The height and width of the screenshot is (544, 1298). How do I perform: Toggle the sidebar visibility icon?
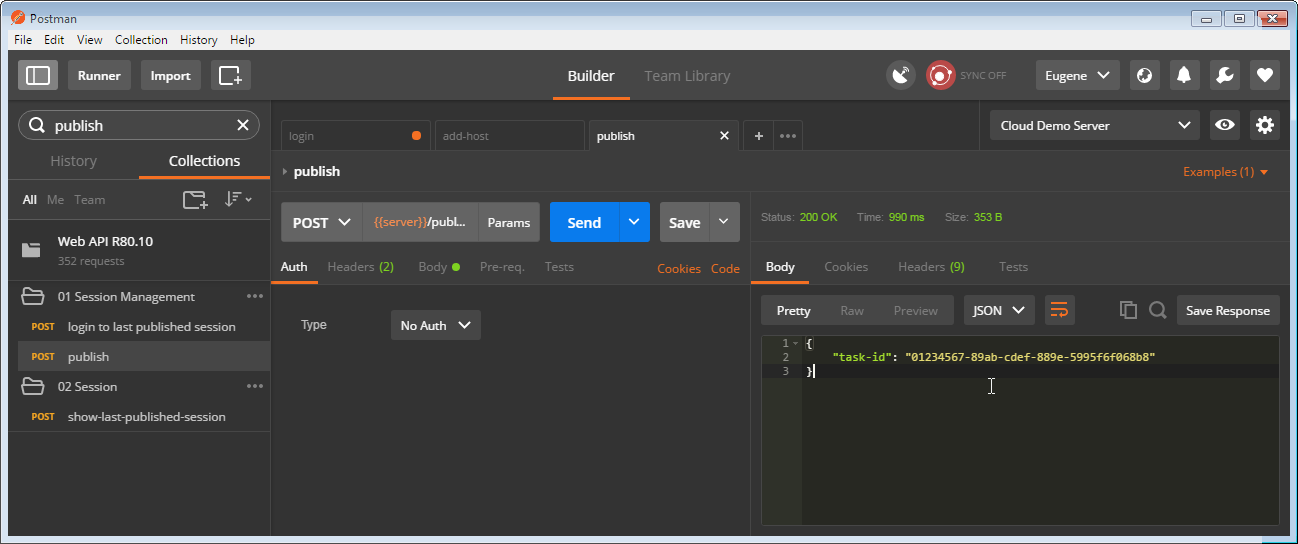click(38, 75)
